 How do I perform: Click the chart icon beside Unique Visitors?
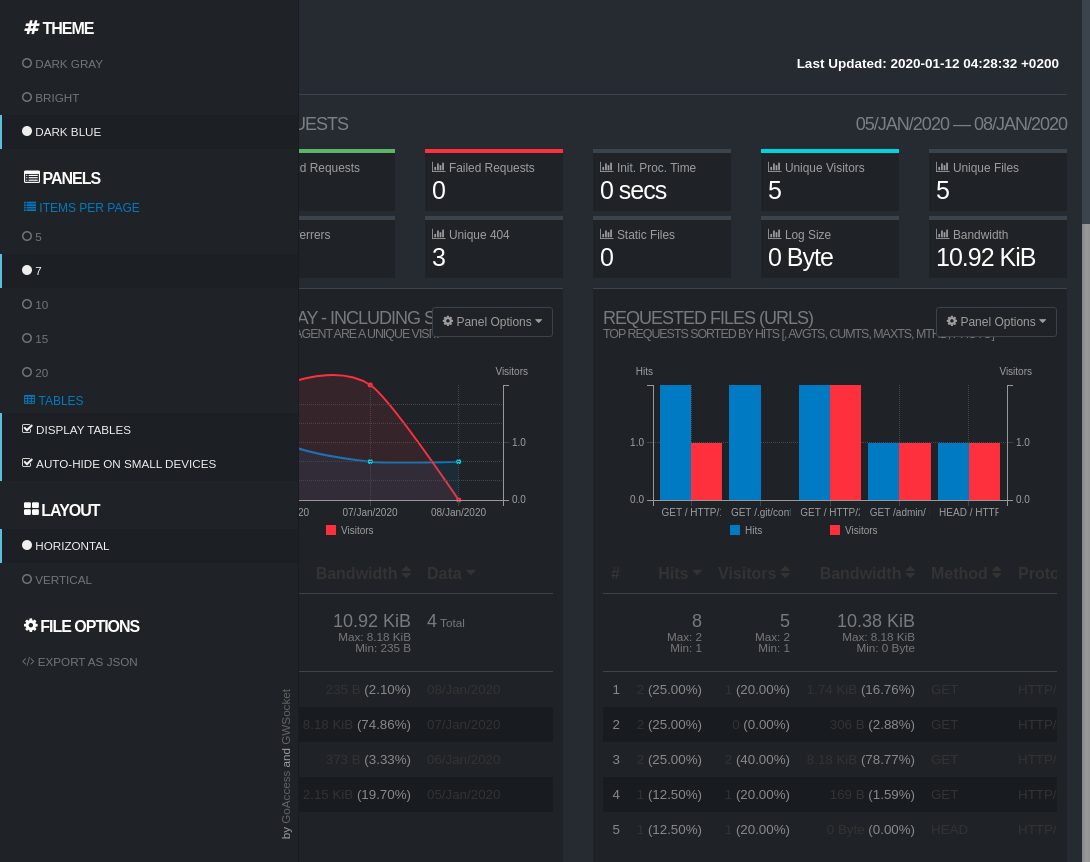(774, 168)
